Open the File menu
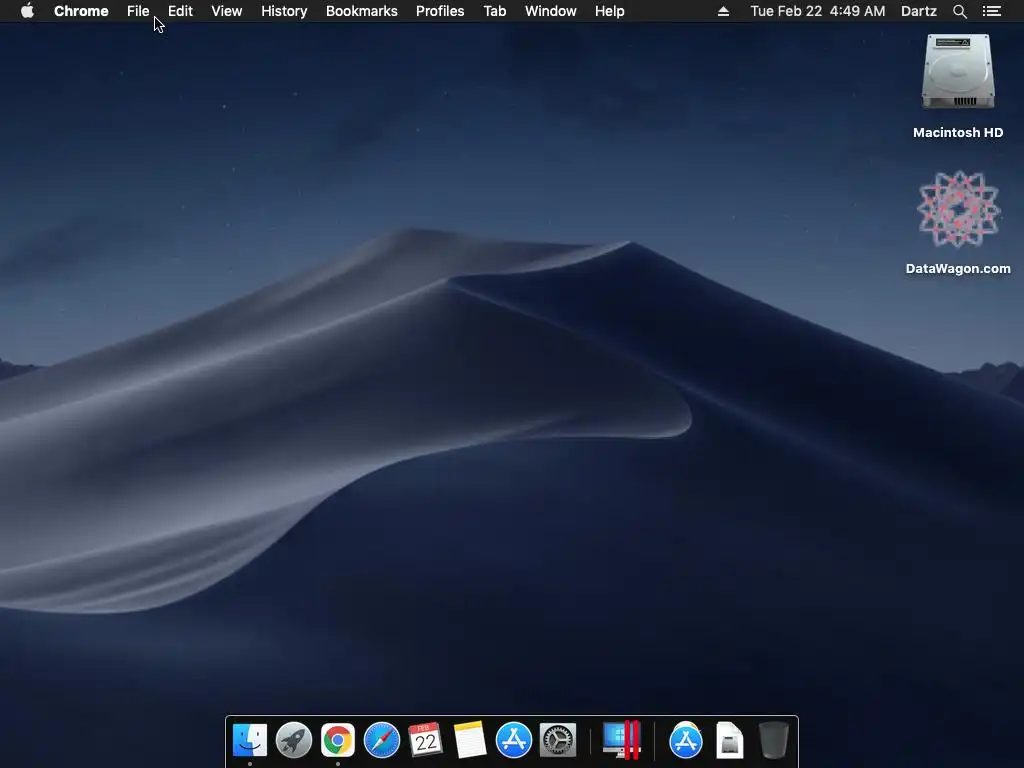 pos(138,11)
